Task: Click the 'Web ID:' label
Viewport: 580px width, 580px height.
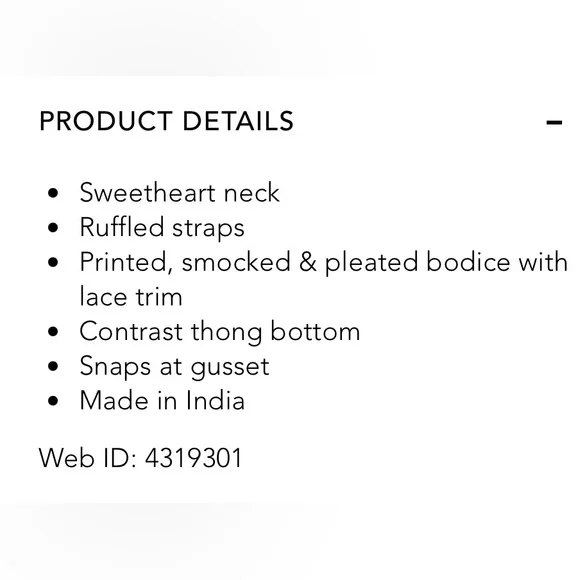Action: [x=88, y=458]
